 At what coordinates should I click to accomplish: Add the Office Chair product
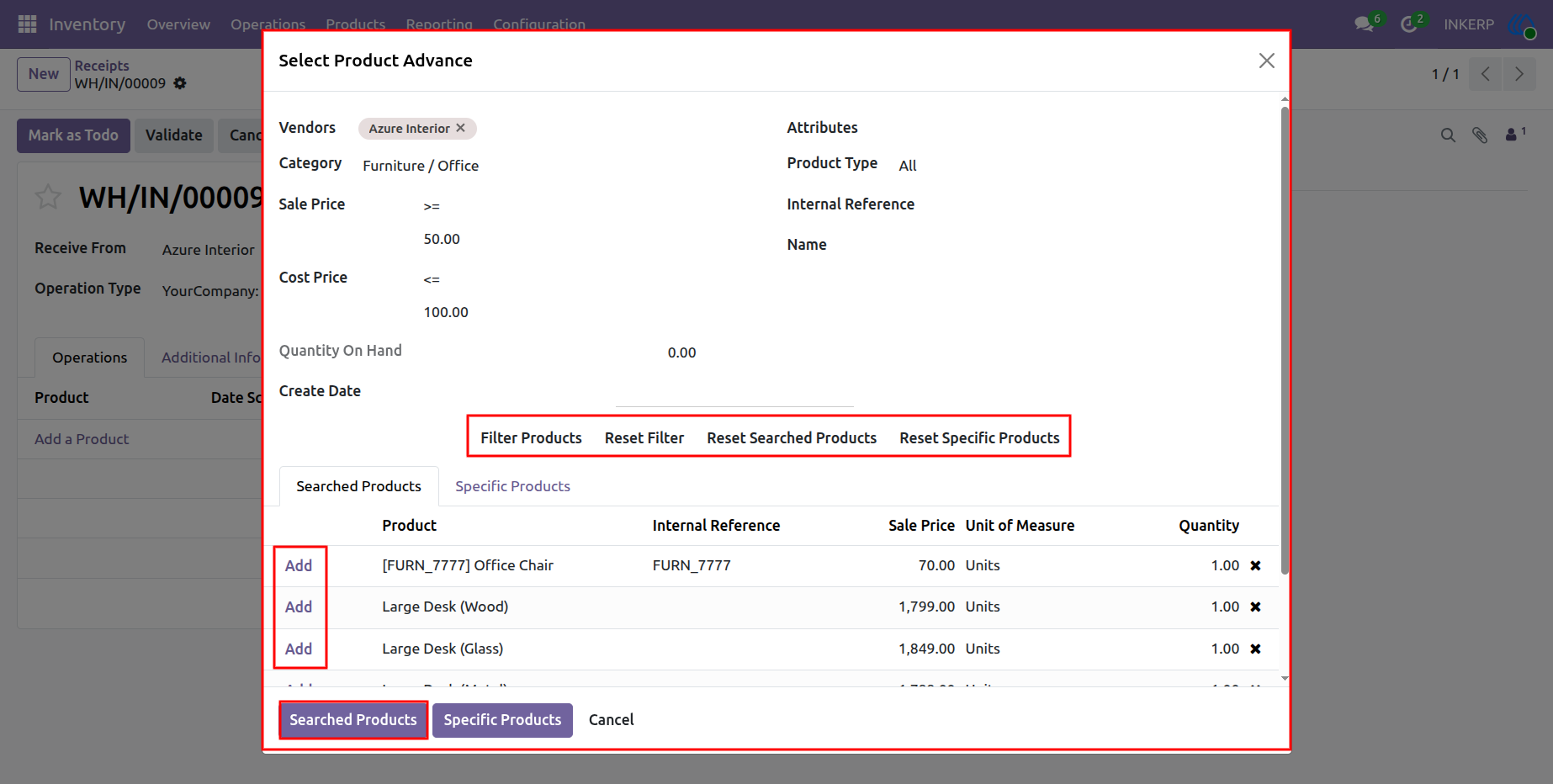(x=299, y=565)
